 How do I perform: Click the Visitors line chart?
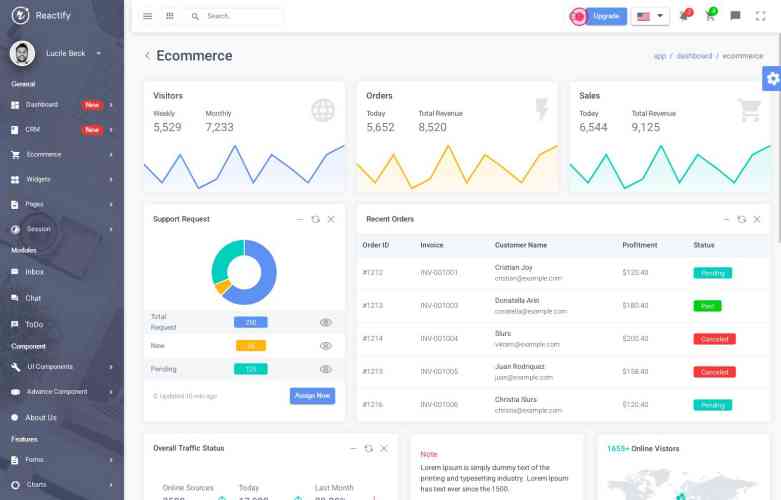244,168
